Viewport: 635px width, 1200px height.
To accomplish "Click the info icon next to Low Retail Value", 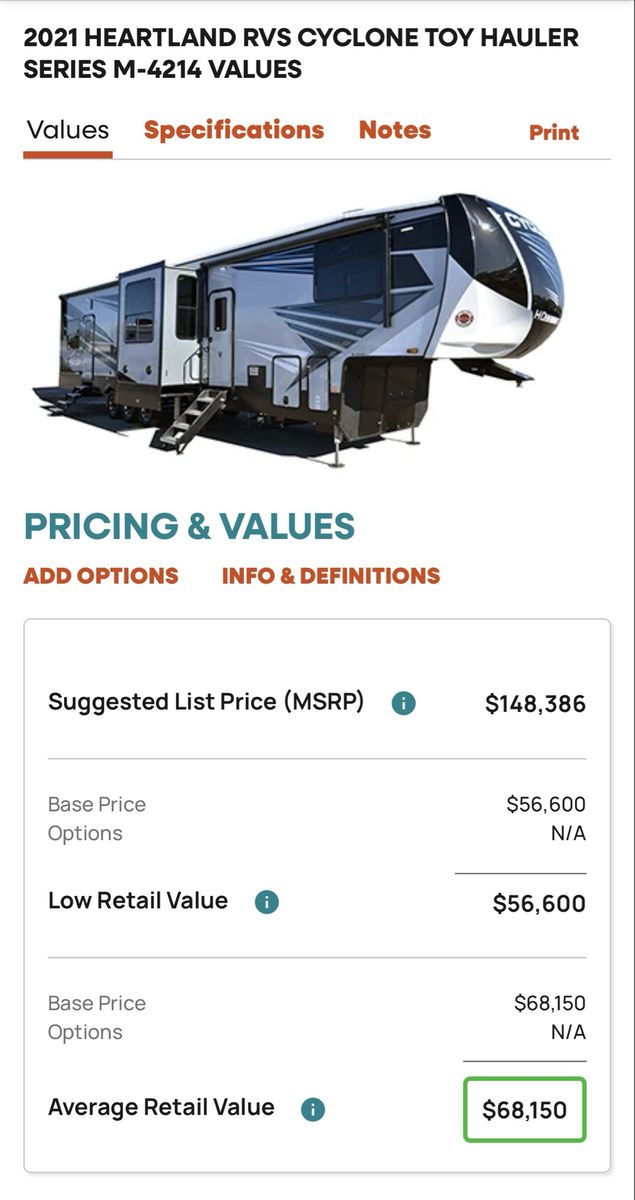I will (266, 902).
